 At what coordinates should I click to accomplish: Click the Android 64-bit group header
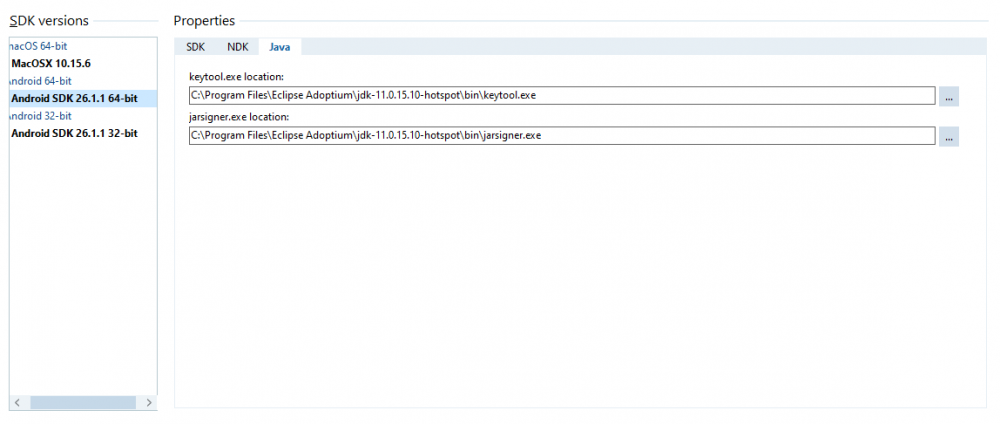(x=41, y=81)
